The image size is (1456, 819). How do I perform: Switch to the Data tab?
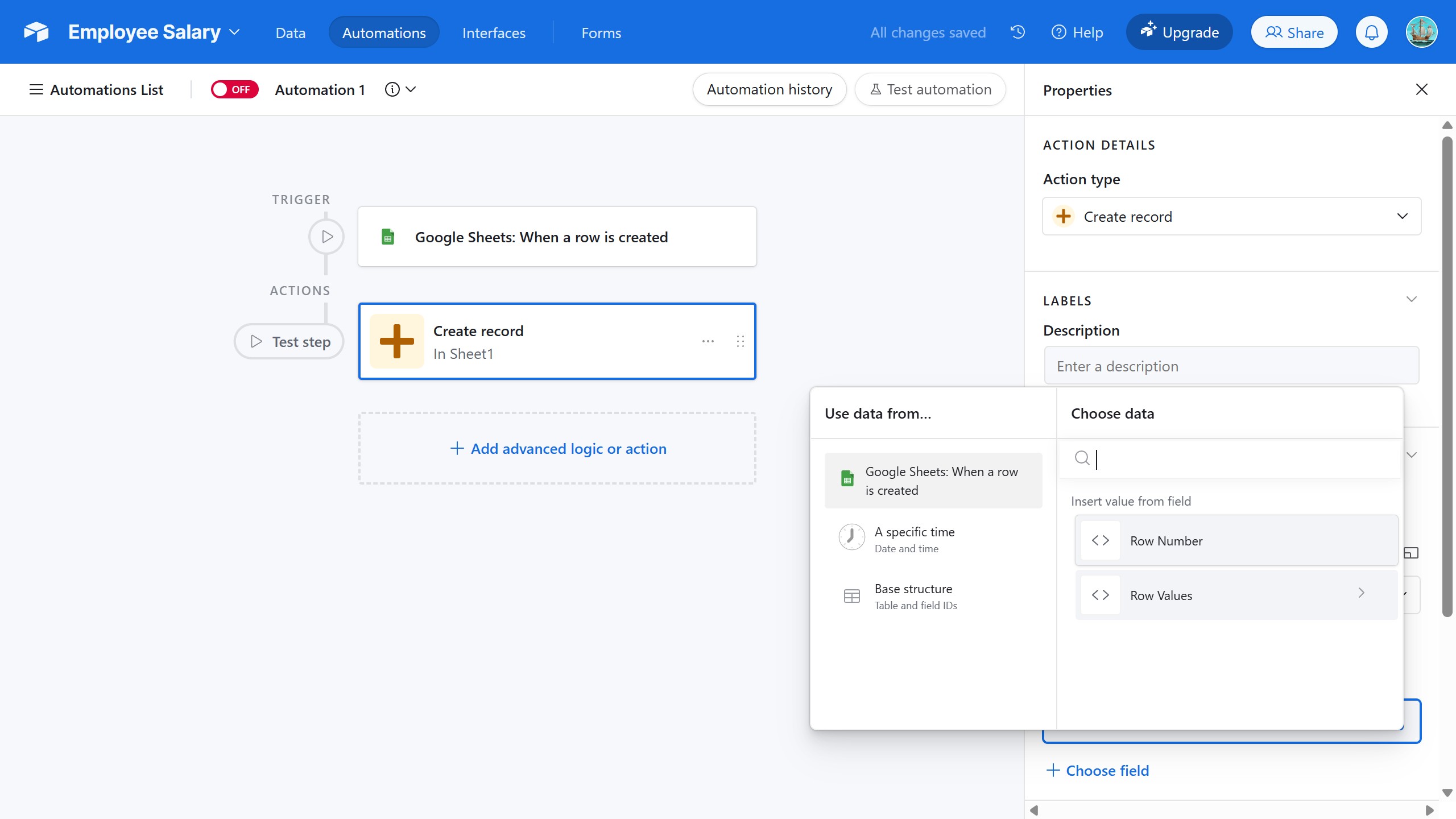coord(290,32)
